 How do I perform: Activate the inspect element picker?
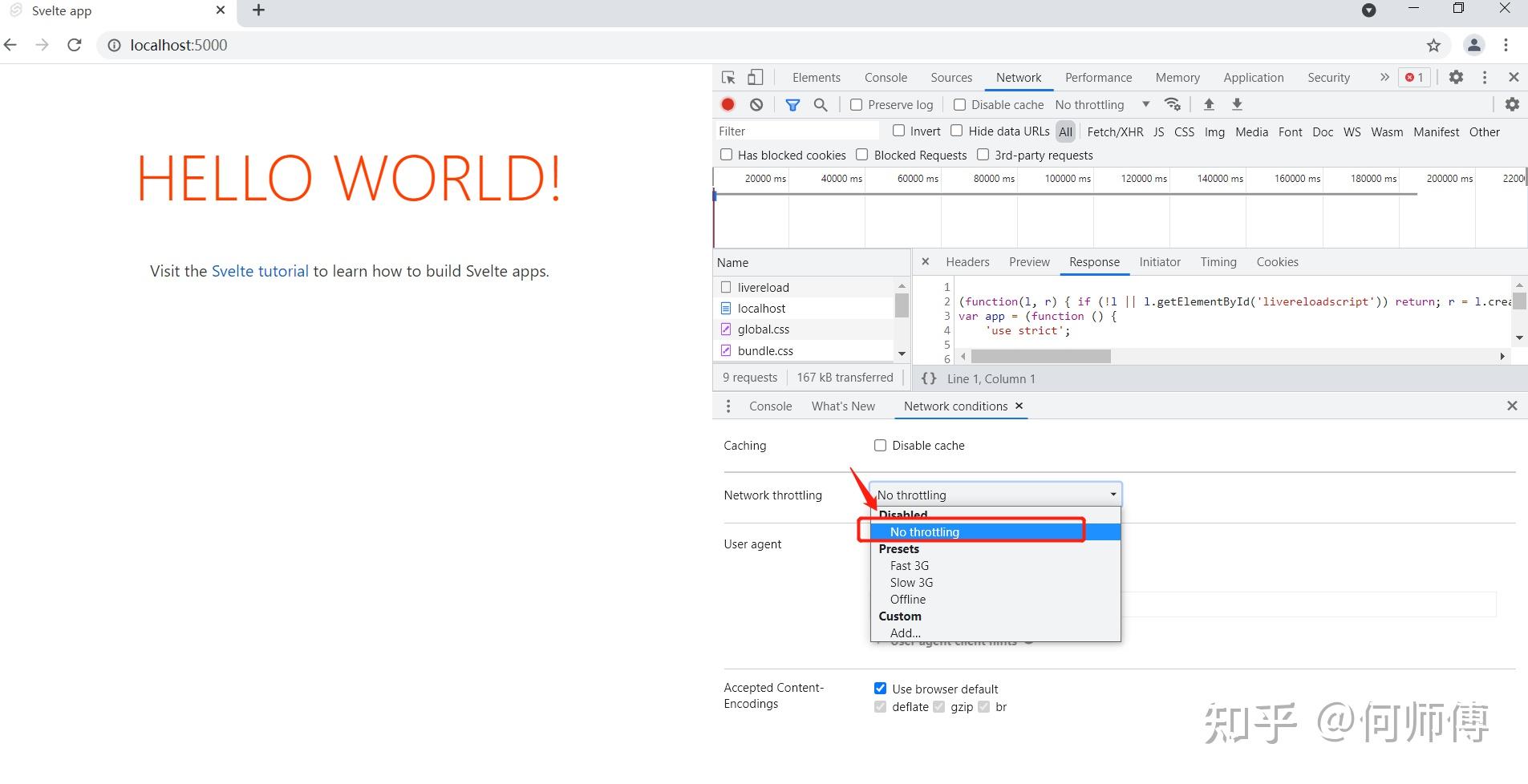pyautogui.click(x=728, y=78)
